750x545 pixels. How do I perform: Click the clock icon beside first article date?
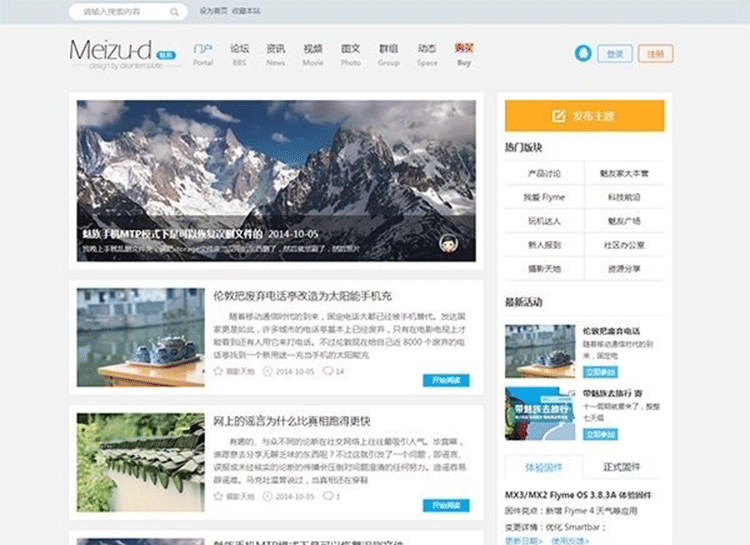pyautogui.click(x=267, y=371)
